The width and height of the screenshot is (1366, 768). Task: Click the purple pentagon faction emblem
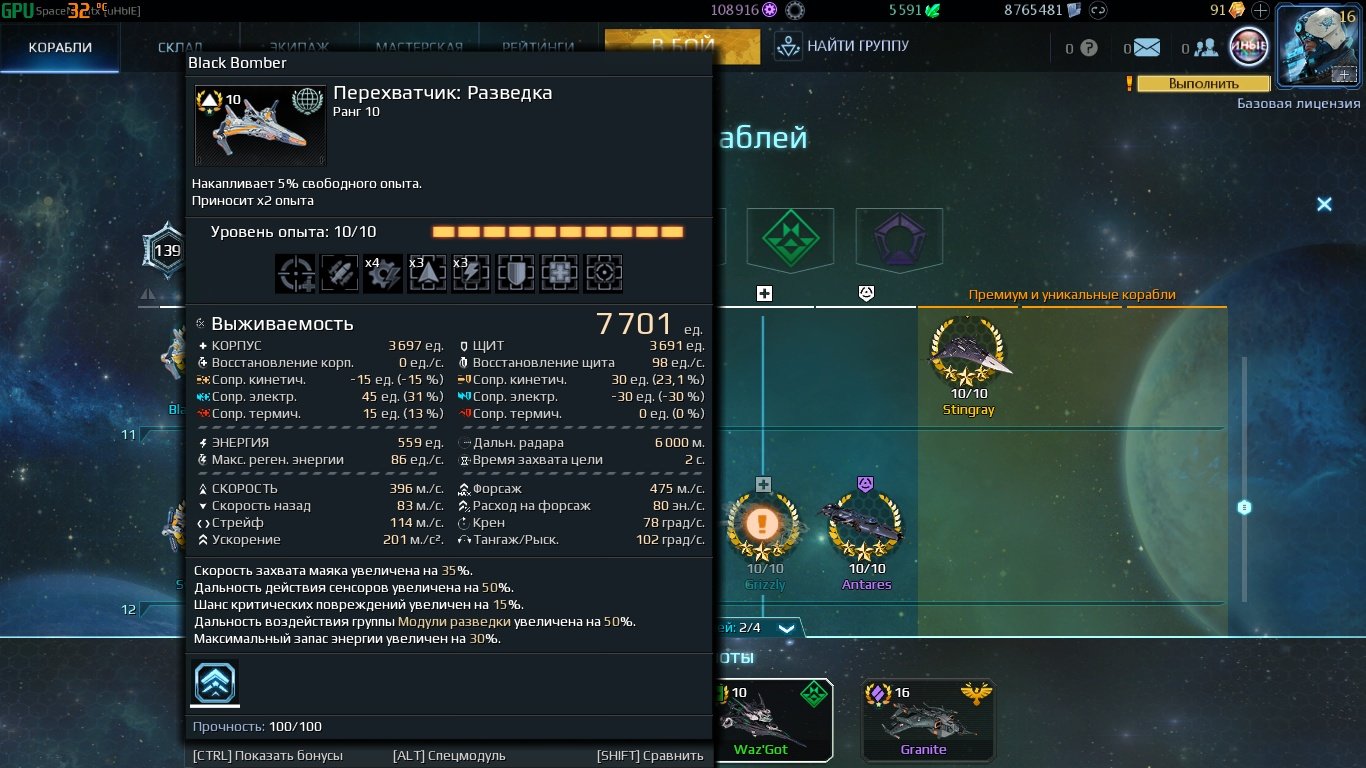(898, 240)
